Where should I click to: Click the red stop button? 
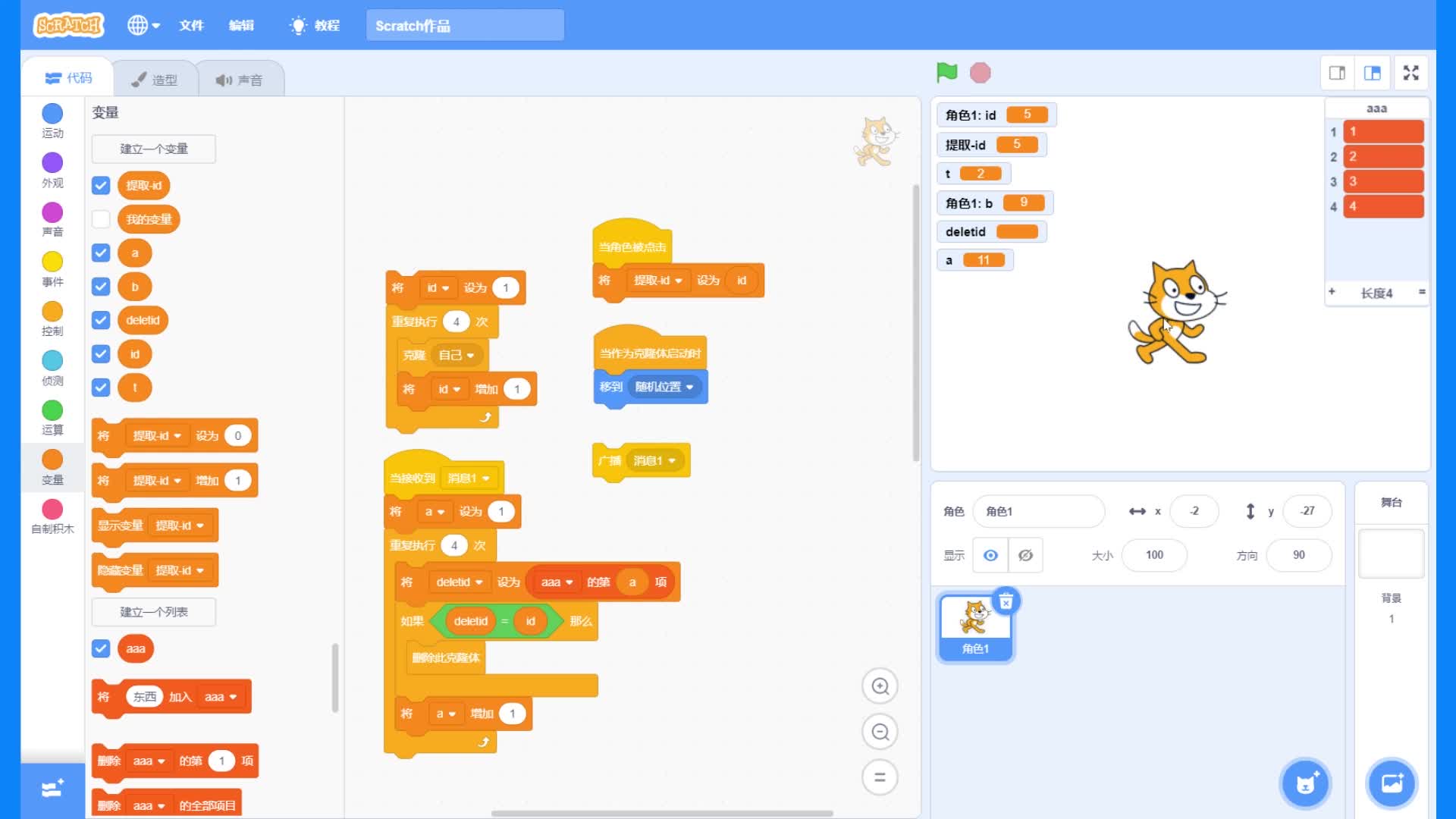point(981,73)
